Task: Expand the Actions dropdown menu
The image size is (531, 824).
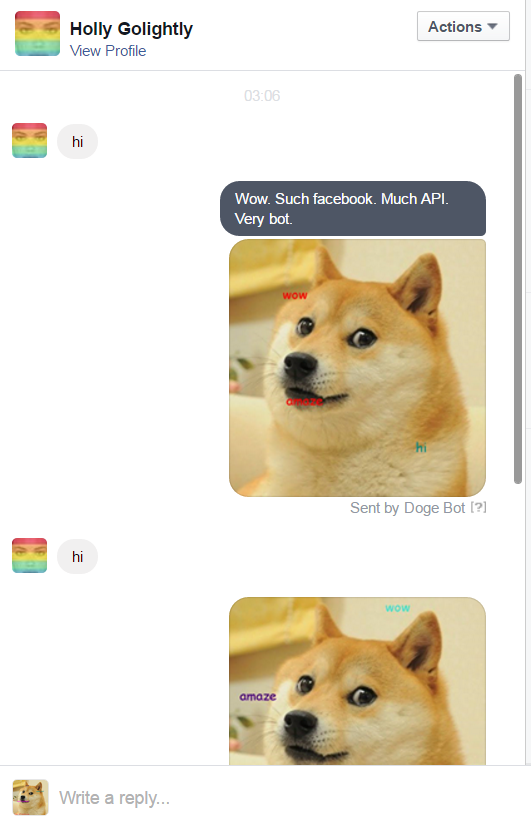Action: click(x=463, y=26)
